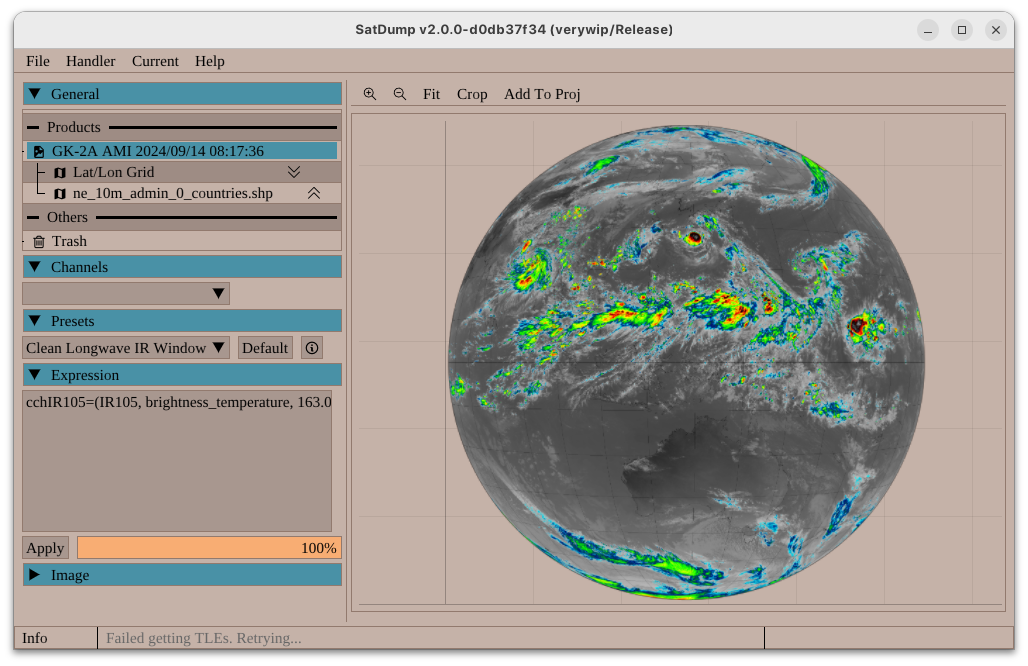
Task: Collapse the Channels section
Action: coord(35,267)
